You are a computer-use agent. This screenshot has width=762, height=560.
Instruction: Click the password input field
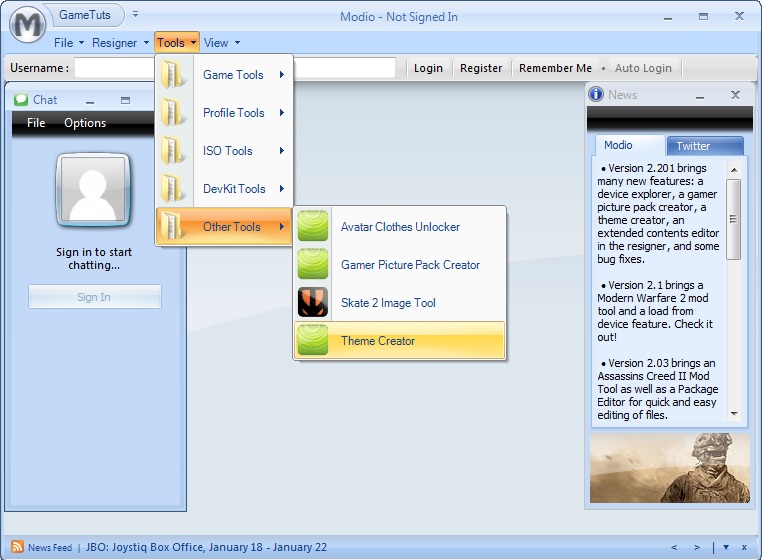click(344, 68)
